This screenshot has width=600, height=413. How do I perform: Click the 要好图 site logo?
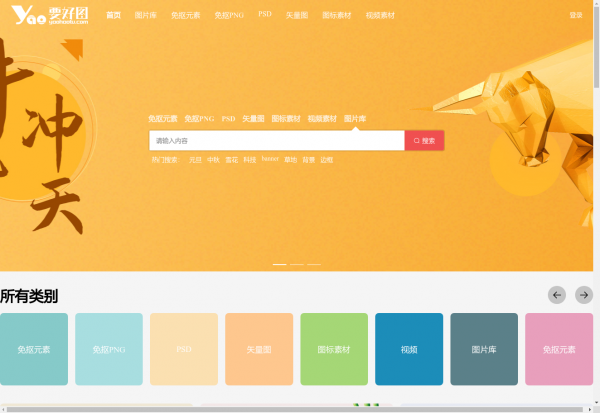[x=48, y=15]
